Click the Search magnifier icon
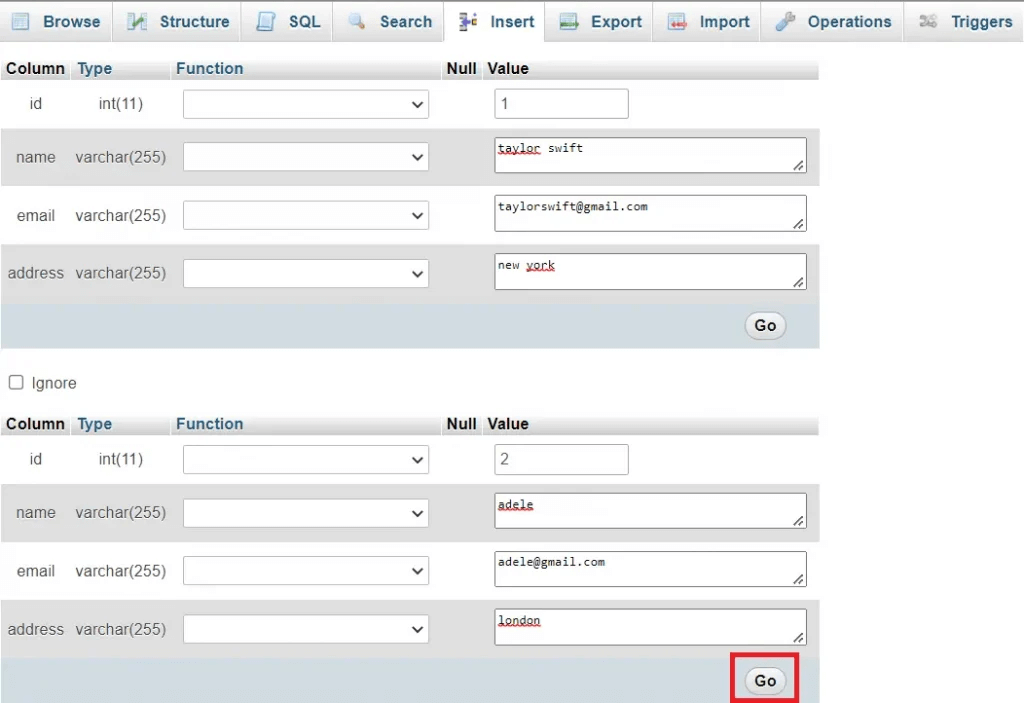 pos(358,21)
